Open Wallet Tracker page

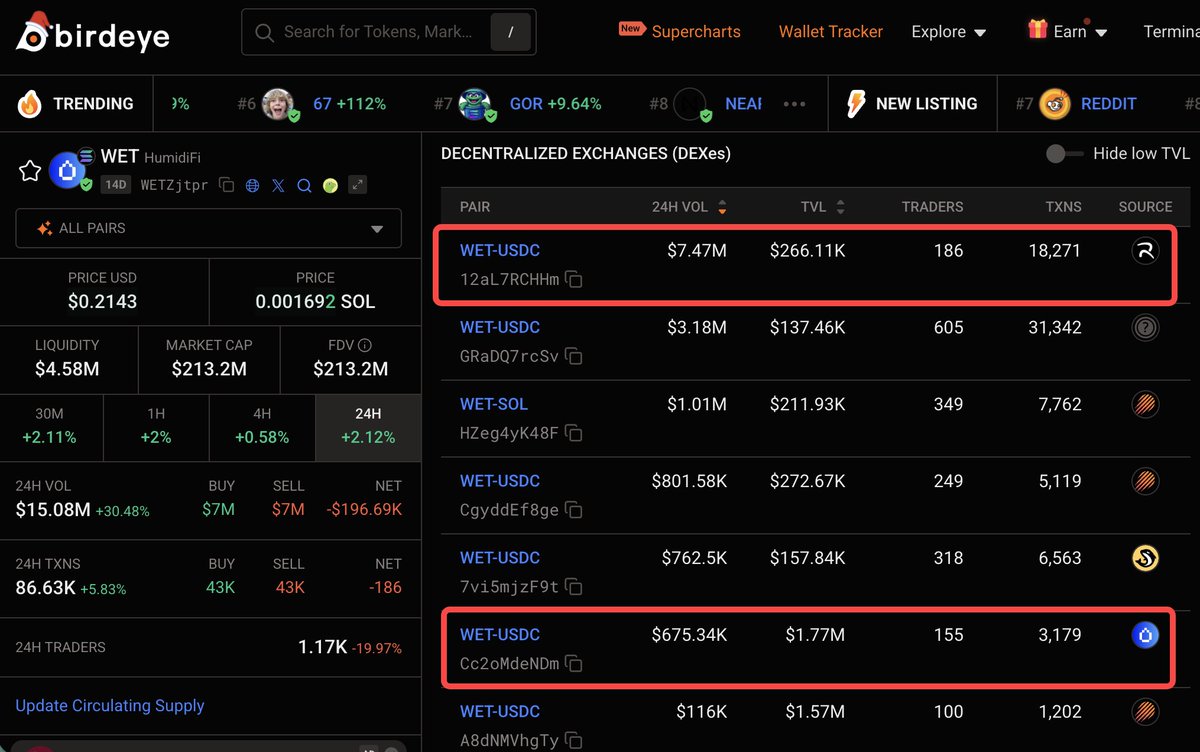coord(831,32)
